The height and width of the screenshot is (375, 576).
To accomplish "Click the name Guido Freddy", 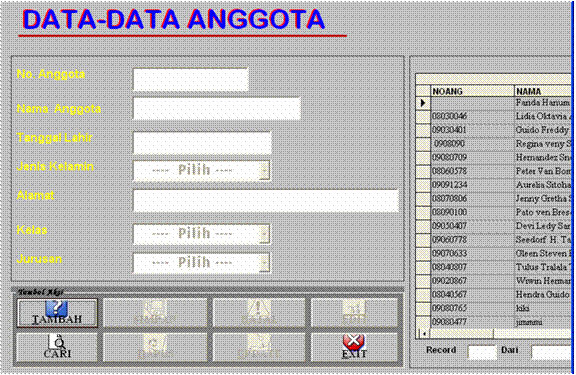I will (542, 130).
